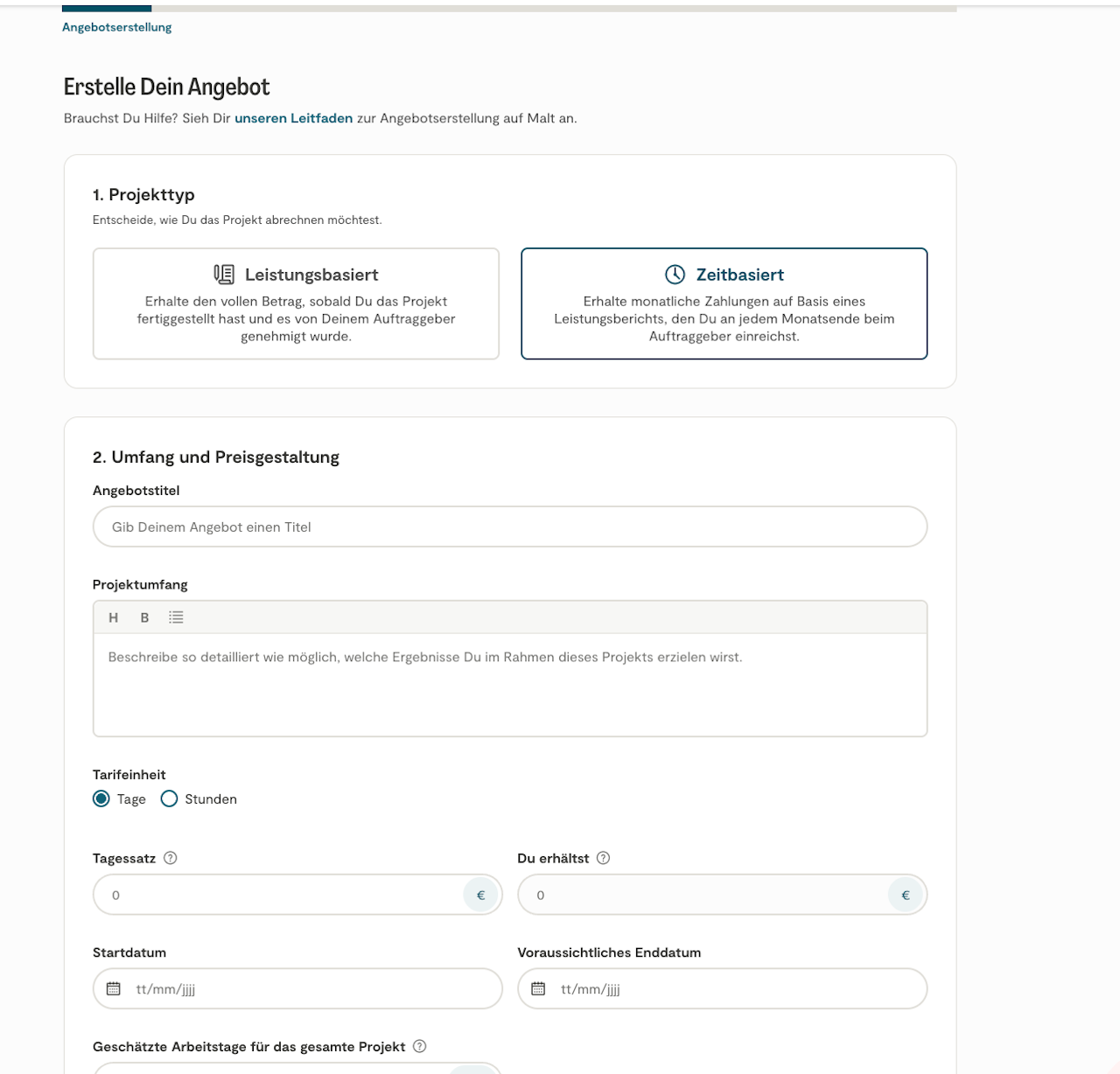This screenshot has width=1120, height=1074.
Task: Focus the Tagessatz amount field
Action: [280, 895]
